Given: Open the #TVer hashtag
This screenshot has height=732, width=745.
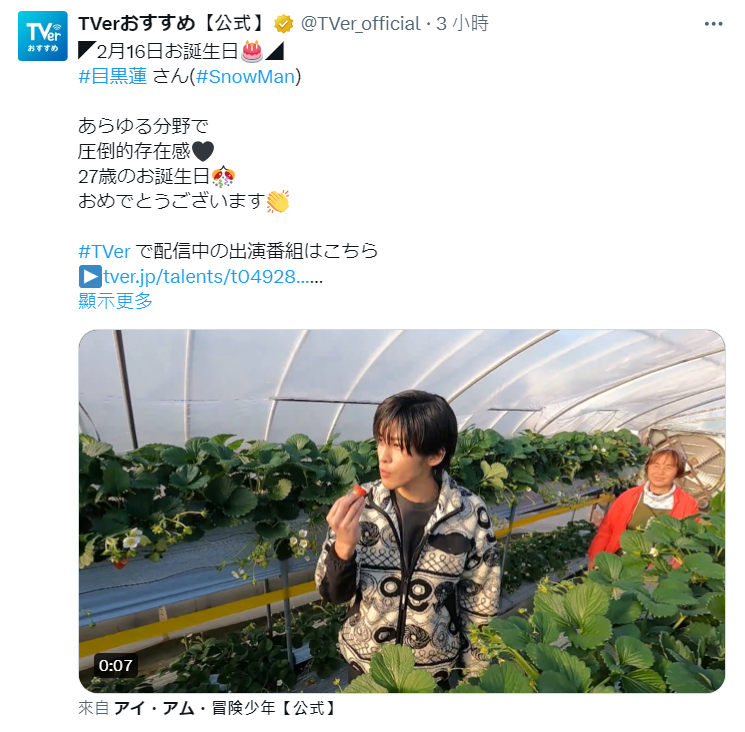Looking at the screenshot, I should pos(104,251).
